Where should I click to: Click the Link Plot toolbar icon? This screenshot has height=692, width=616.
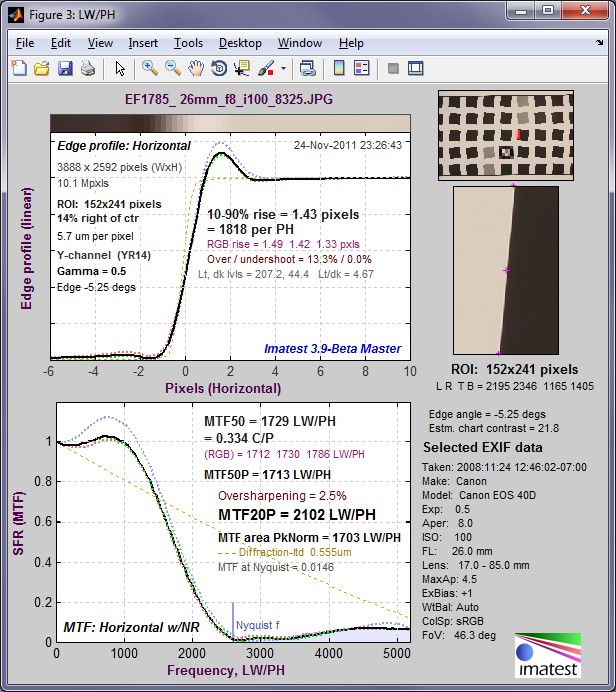tap(307, 68)
